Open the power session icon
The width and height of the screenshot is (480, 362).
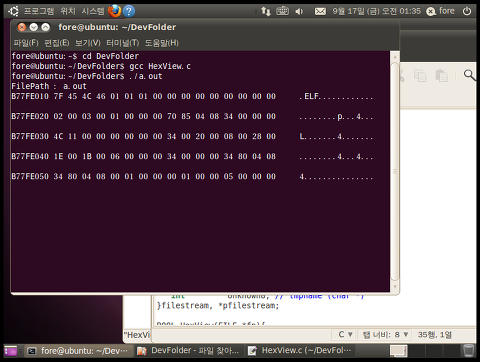[467, 11]
